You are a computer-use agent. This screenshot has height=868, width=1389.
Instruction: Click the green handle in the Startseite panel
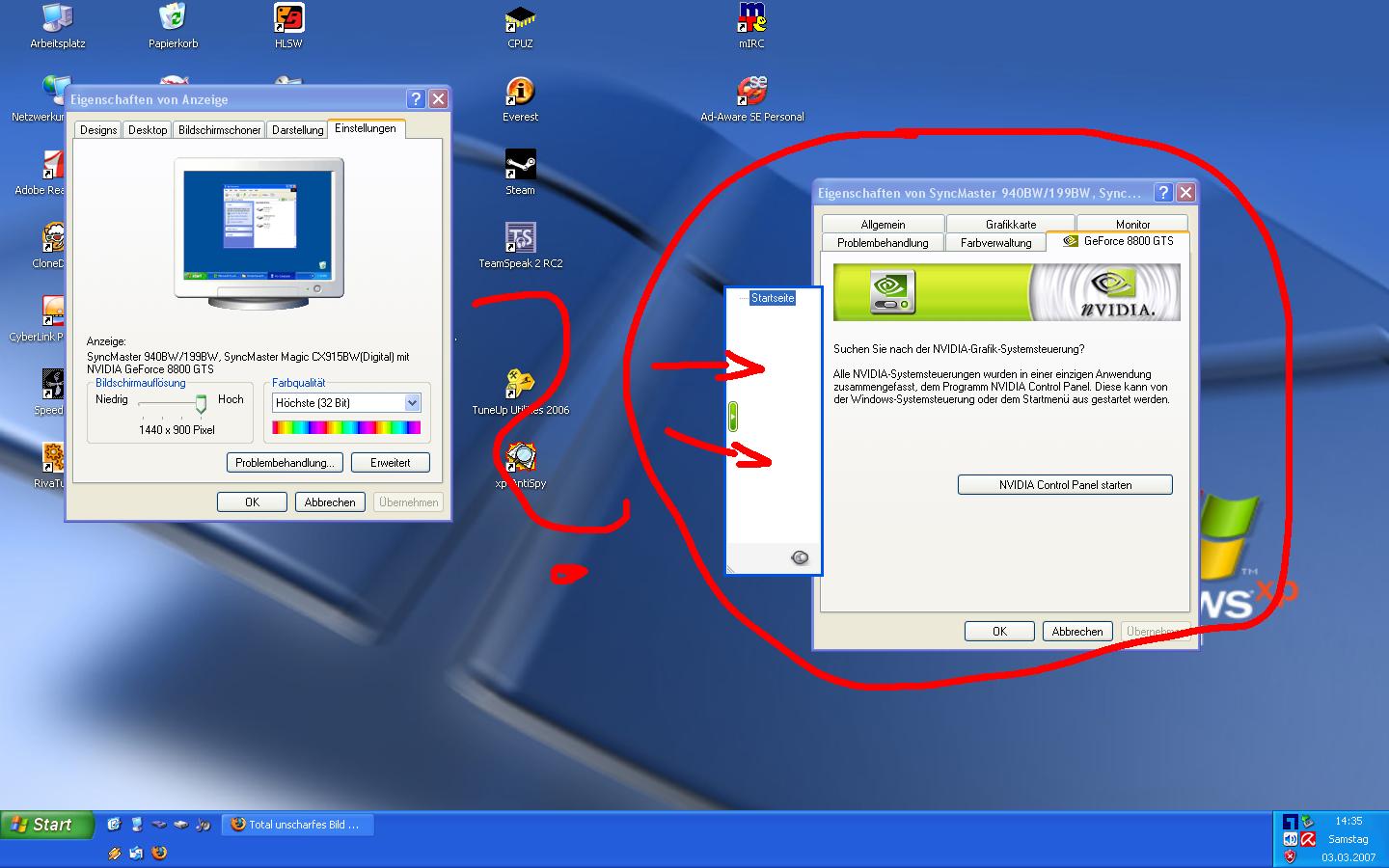(733, 417)
